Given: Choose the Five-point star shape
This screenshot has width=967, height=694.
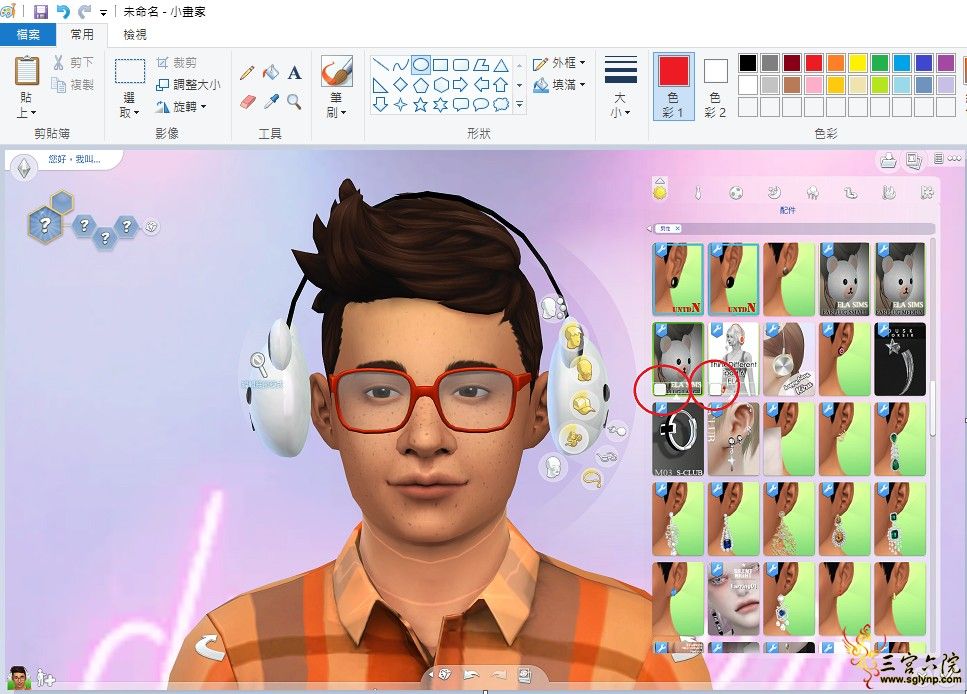Looking at the screenshot, I should [x=421, y=104].
